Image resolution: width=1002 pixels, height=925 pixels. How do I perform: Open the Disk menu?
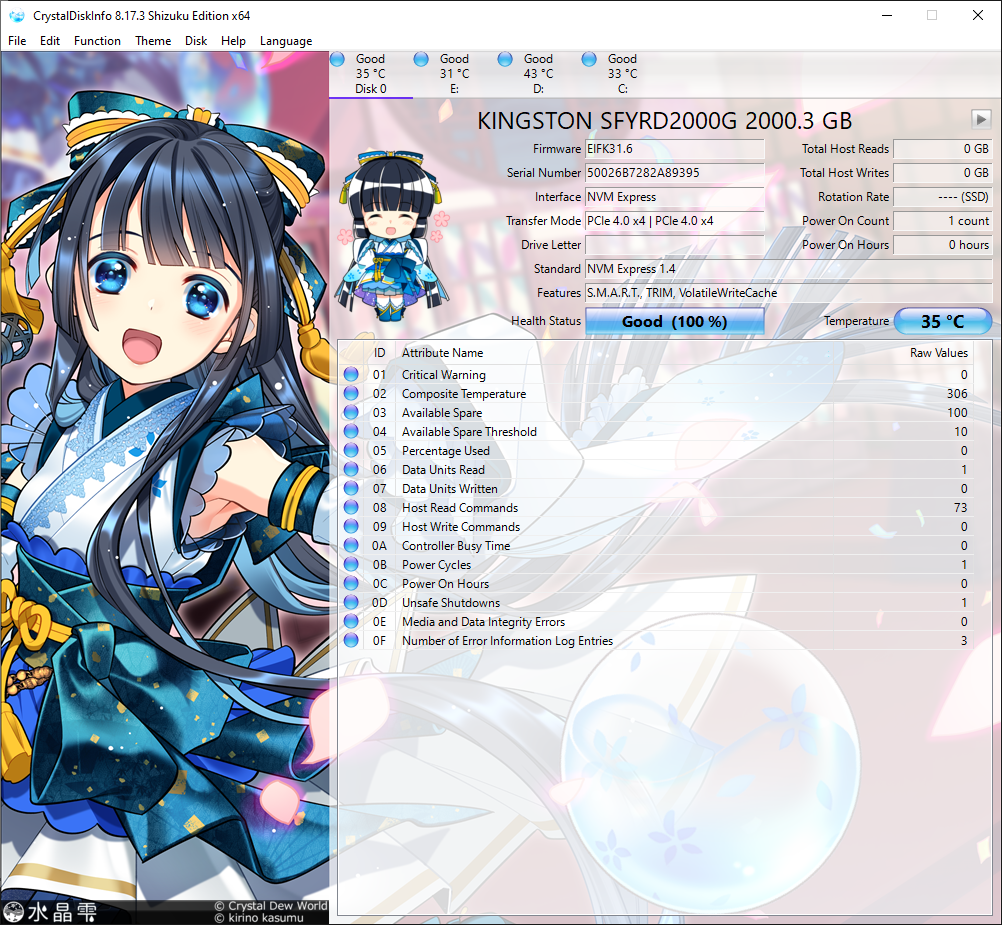pyautogui.click(x=196, y=40)
